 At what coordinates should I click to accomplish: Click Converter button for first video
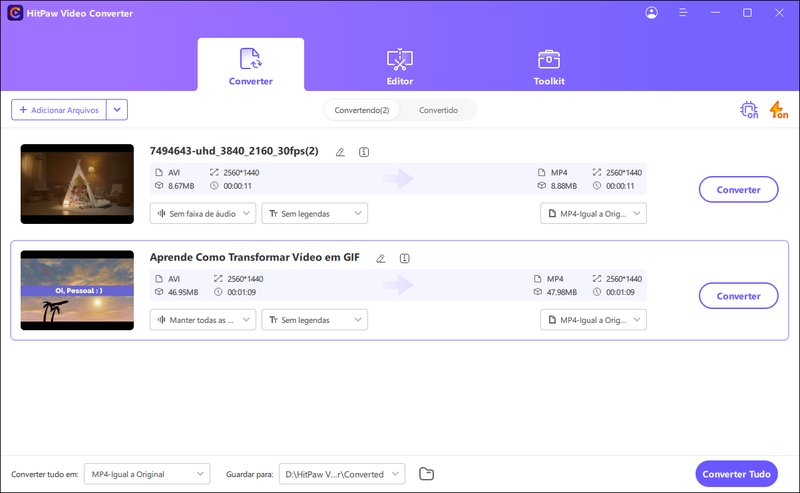pos(738,189)
